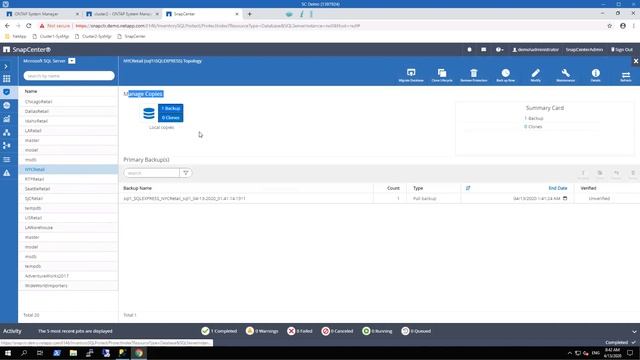This screenshot has height=360, width=640.
Task: Show the Details info icon
Action: [596, 75]
